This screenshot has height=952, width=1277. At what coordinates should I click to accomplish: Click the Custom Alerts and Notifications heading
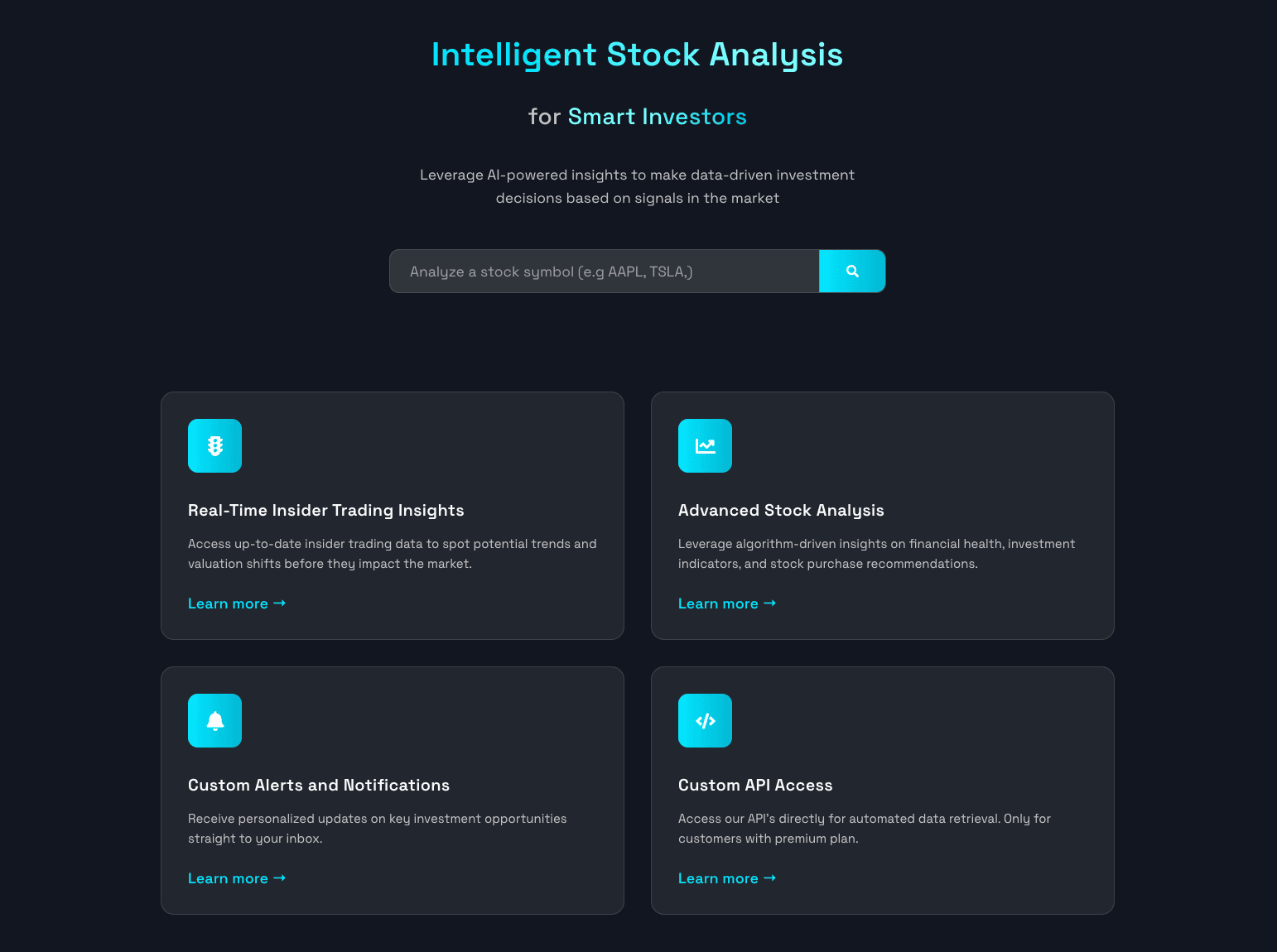tap(319, 786)
